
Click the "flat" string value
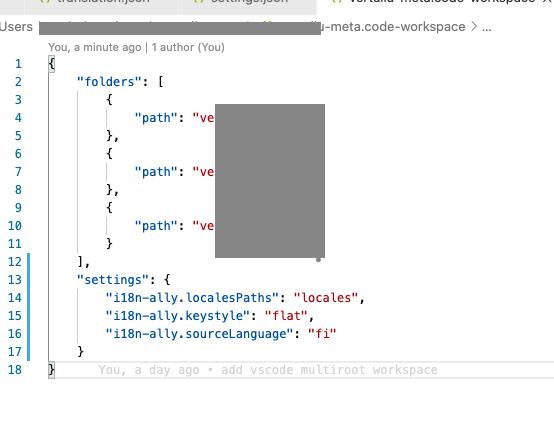coord(286,316)
